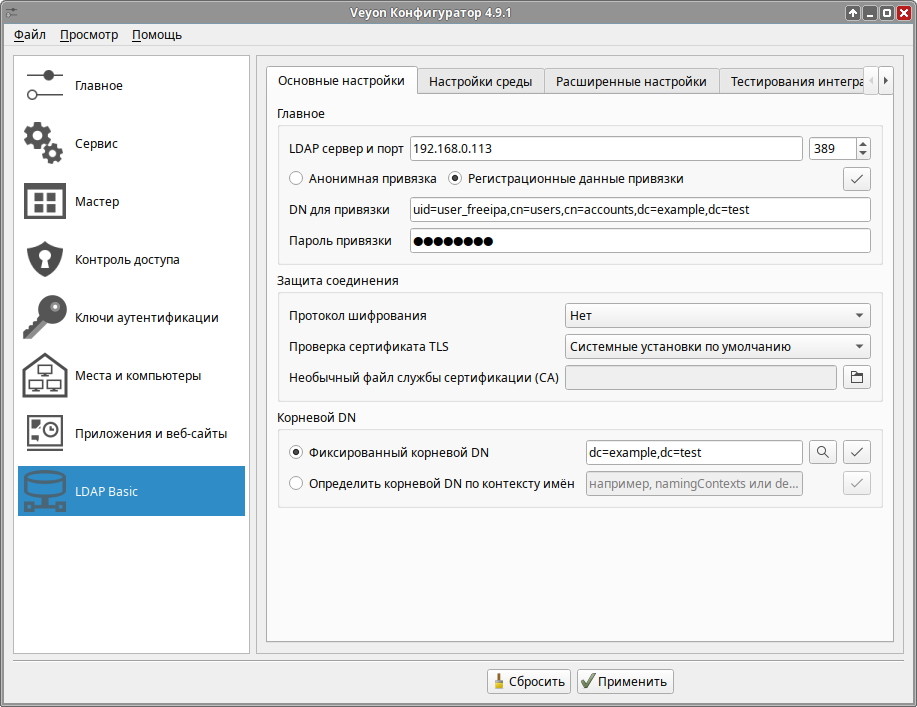Open the Просмотр menu

click(x=89, y=35)
